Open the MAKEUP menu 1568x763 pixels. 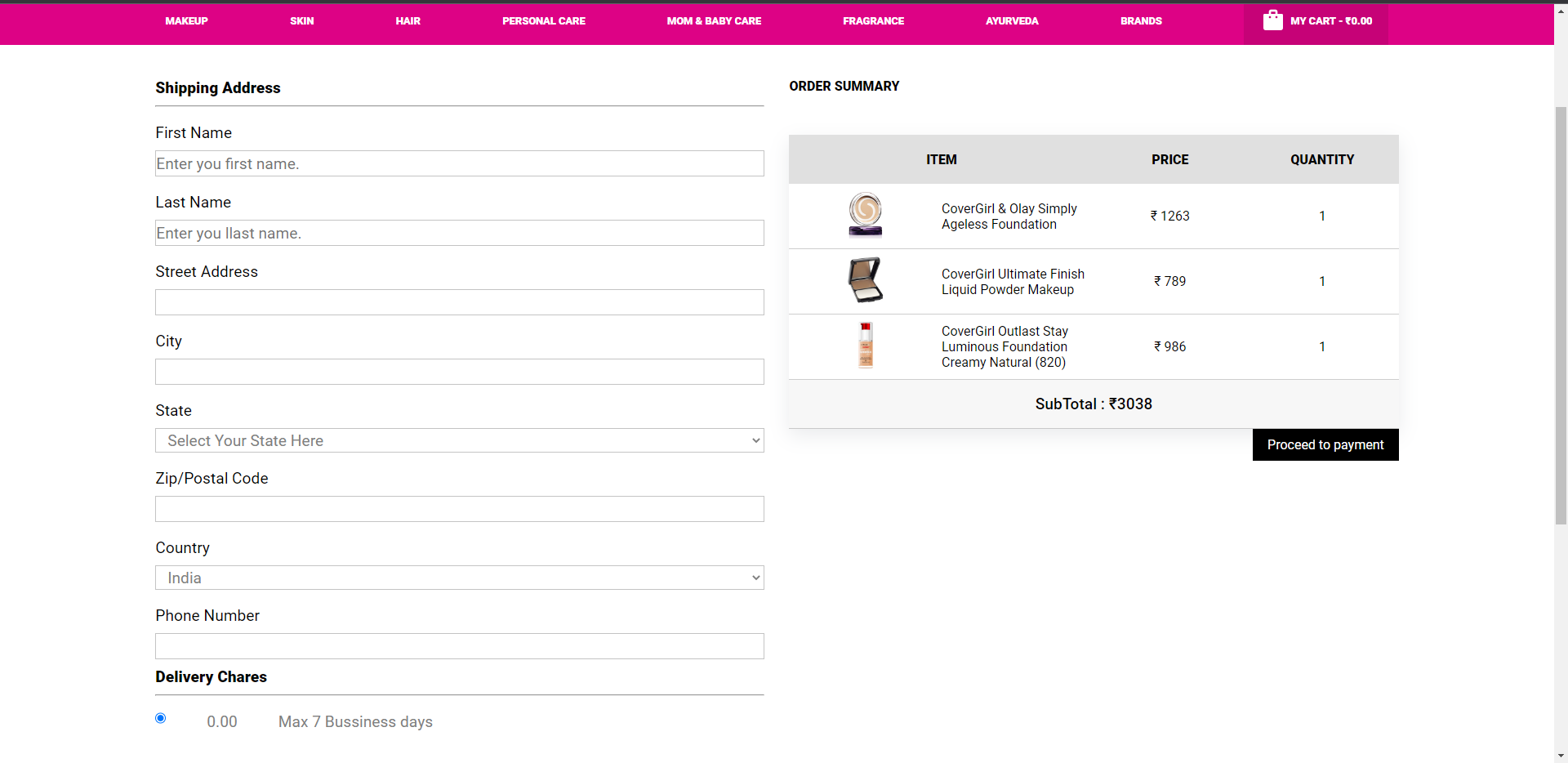(185, 20)
